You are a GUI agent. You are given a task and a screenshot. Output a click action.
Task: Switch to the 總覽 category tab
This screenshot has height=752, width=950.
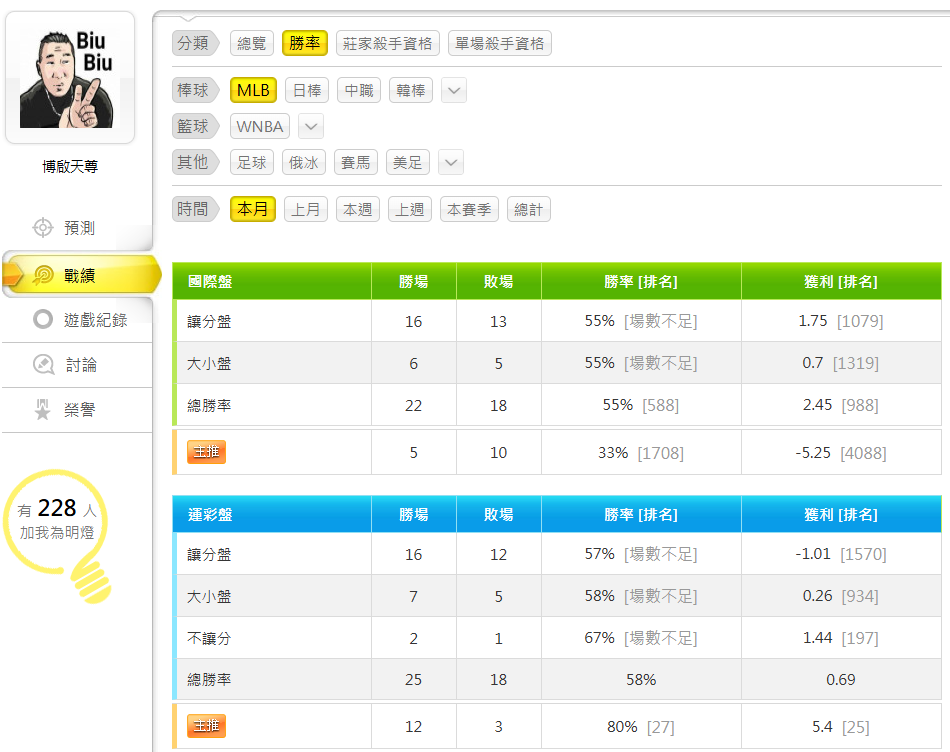pos(251,43)
